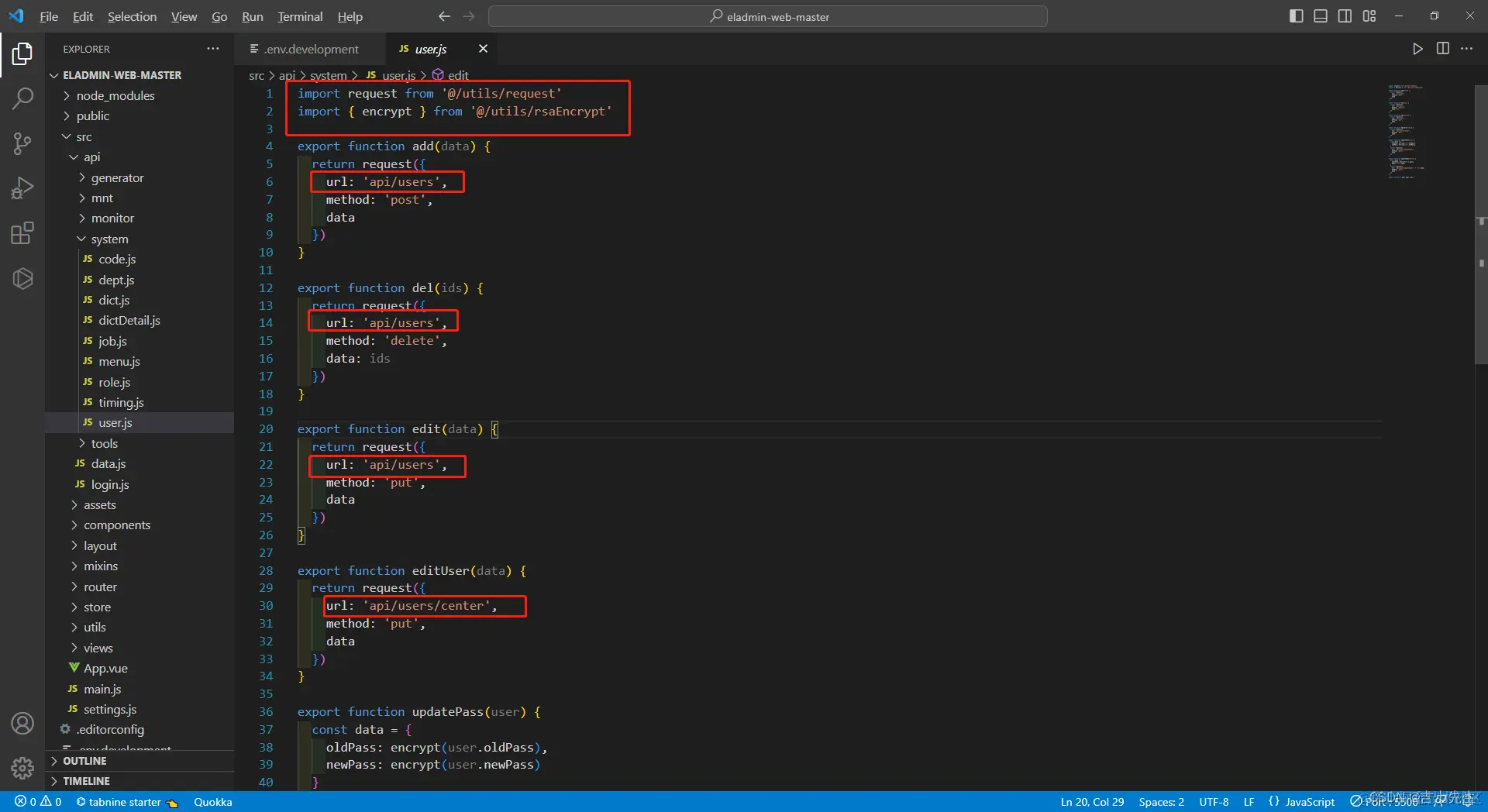Open the Search view in activity bar

22,98
